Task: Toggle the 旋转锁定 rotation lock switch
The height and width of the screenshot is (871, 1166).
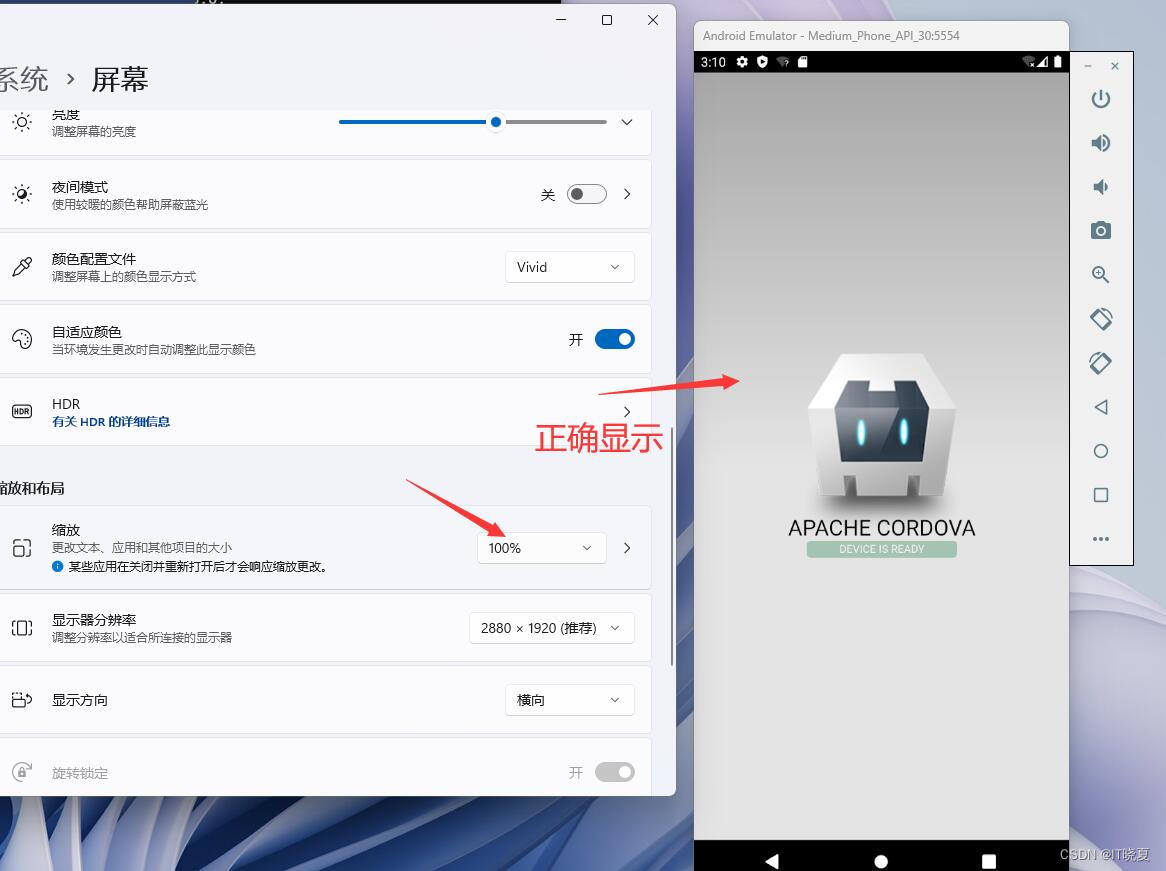Action: (x=615, y=772)
